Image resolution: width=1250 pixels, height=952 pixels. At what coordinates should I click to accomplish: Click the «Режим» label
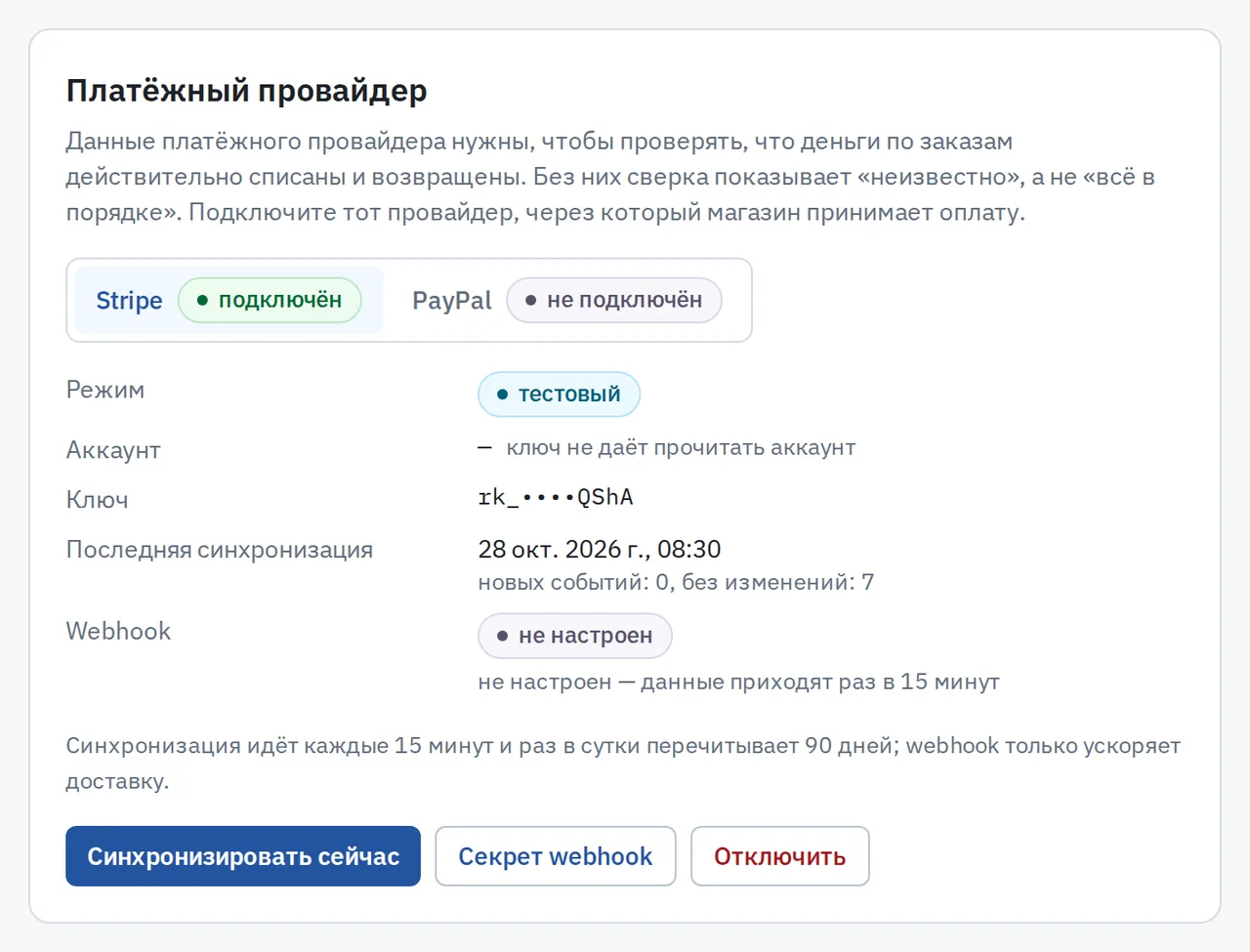click(105, 390)
